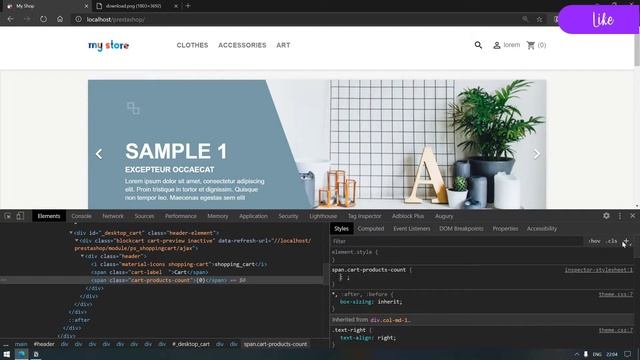Click the Edge browser taskbar icon

pos(21,354)
